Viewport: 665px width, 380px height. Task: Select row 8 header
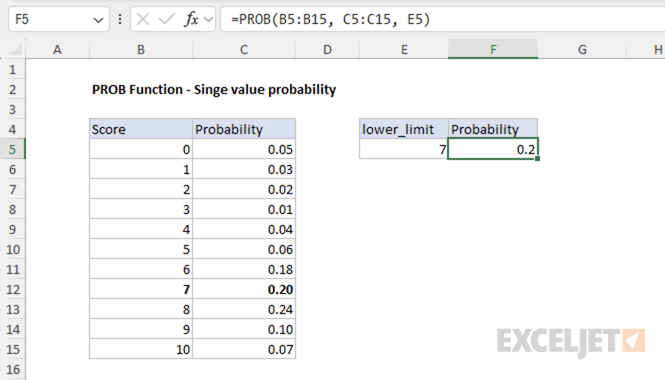coord(13,209)
